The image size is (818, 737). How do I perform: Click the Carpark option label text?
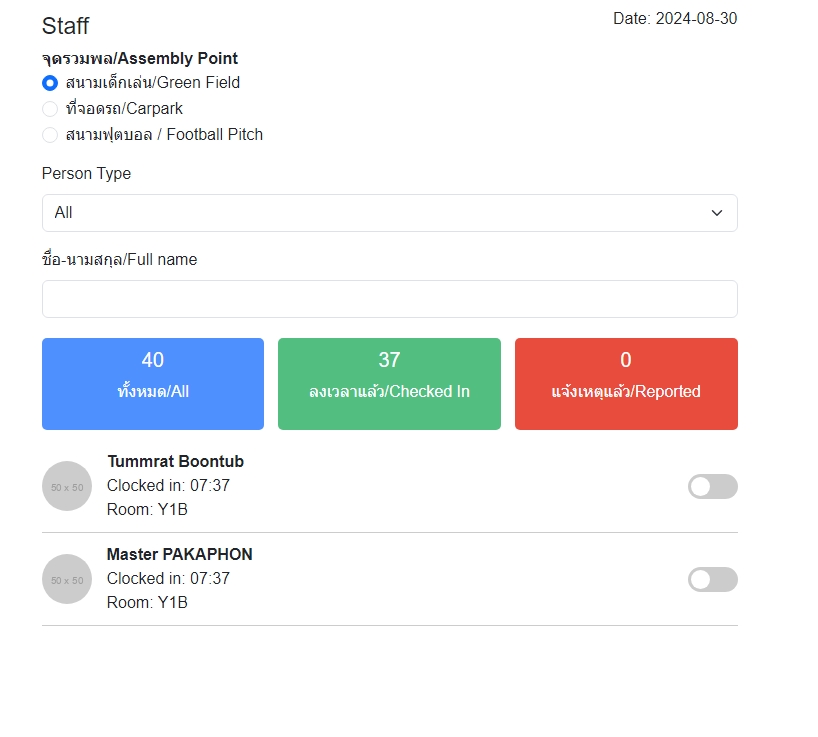pos(124,109)
